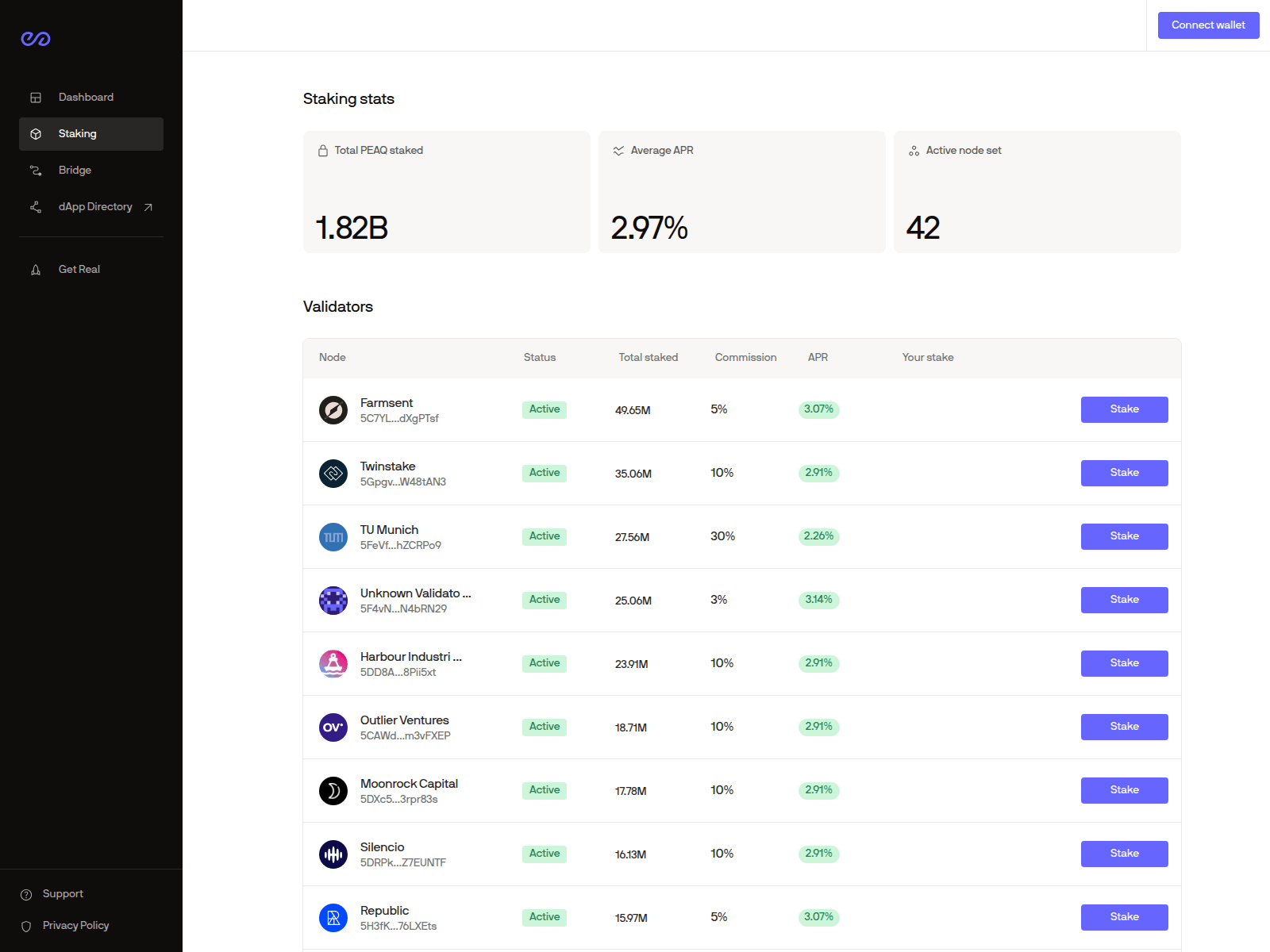Click the Get Real rocket icon
This screenshot has width=1270, height=952.
[x=36, y=270]
